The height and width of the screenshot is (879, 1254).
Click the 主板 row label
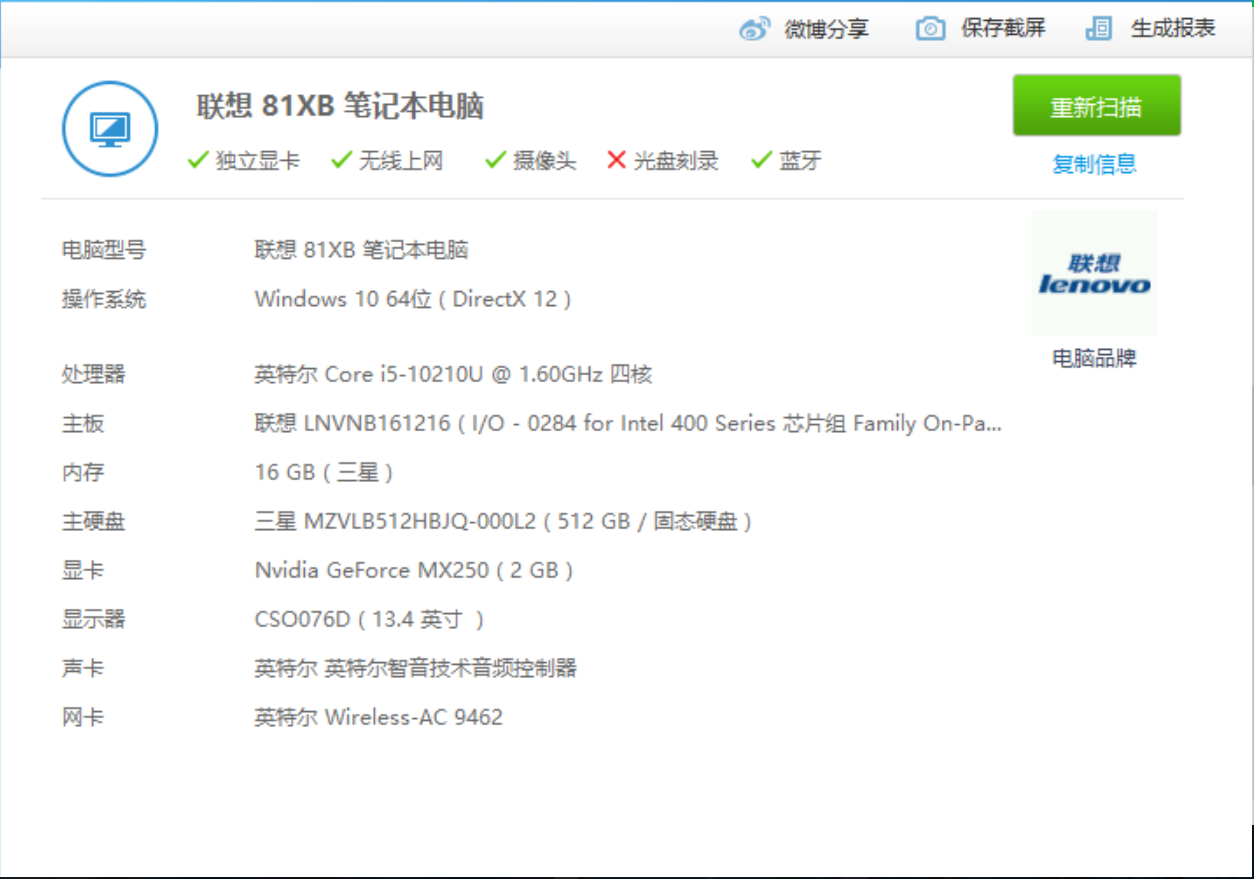click(x=83, y=423)
